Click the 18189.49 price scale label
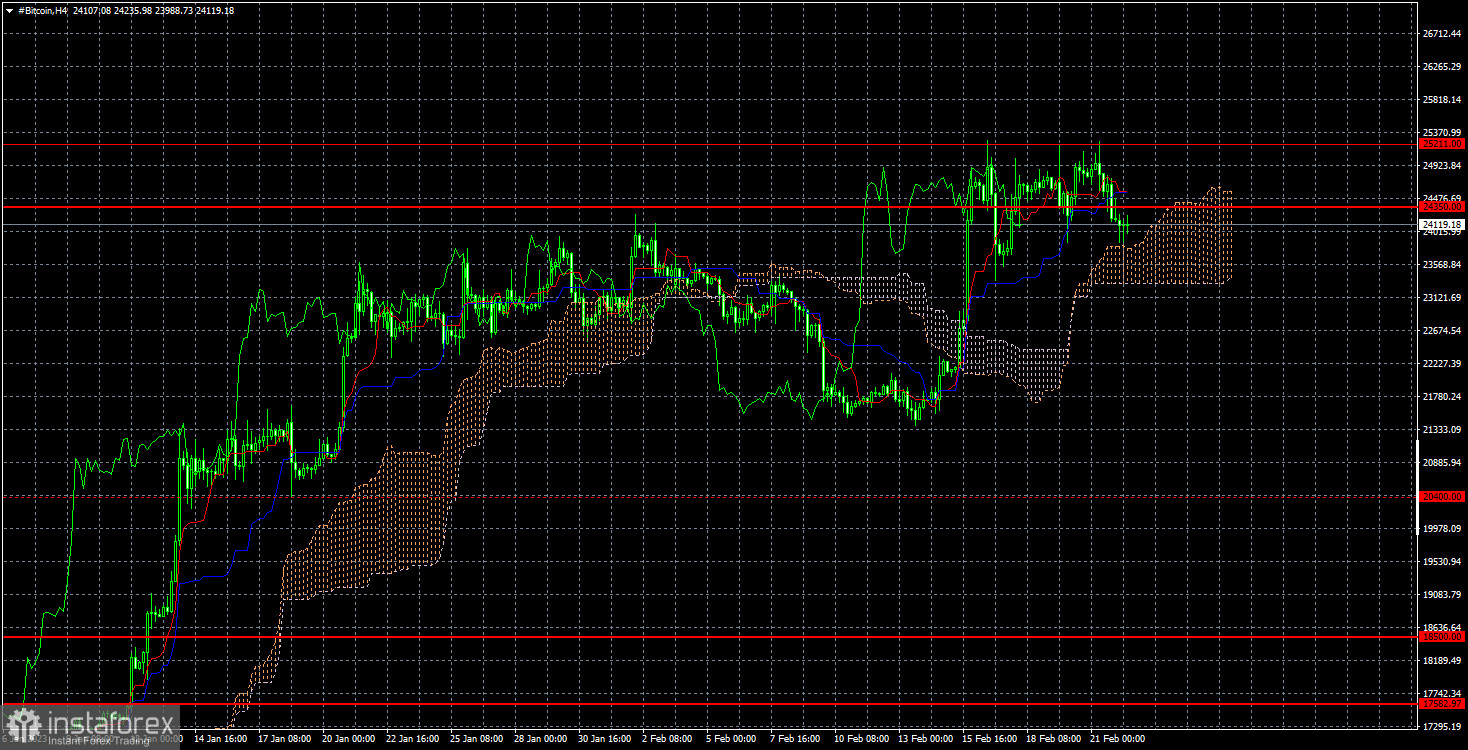The image size is (1468, 750). 1442,661
